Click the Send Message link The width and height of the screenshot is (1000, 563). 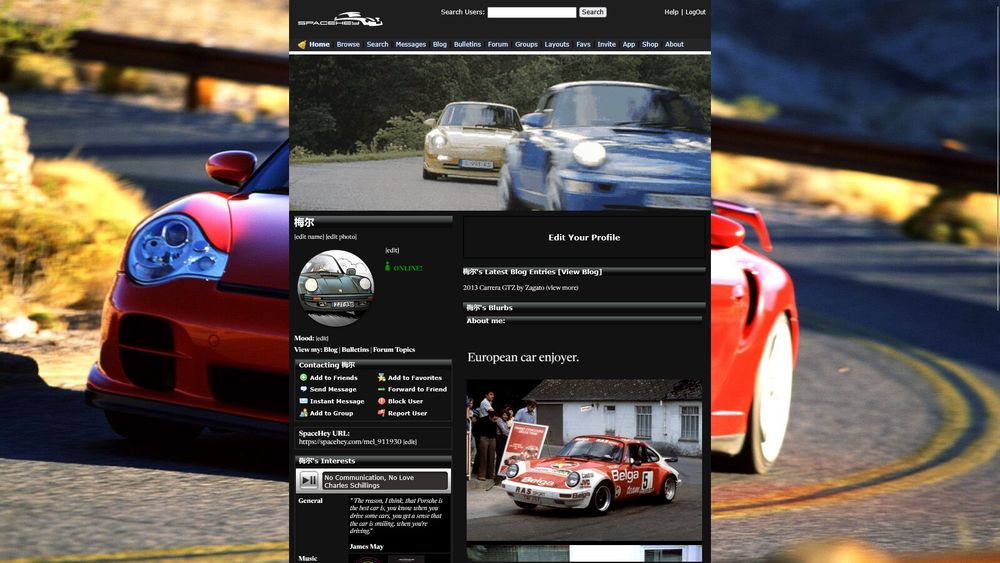point(333,389)
